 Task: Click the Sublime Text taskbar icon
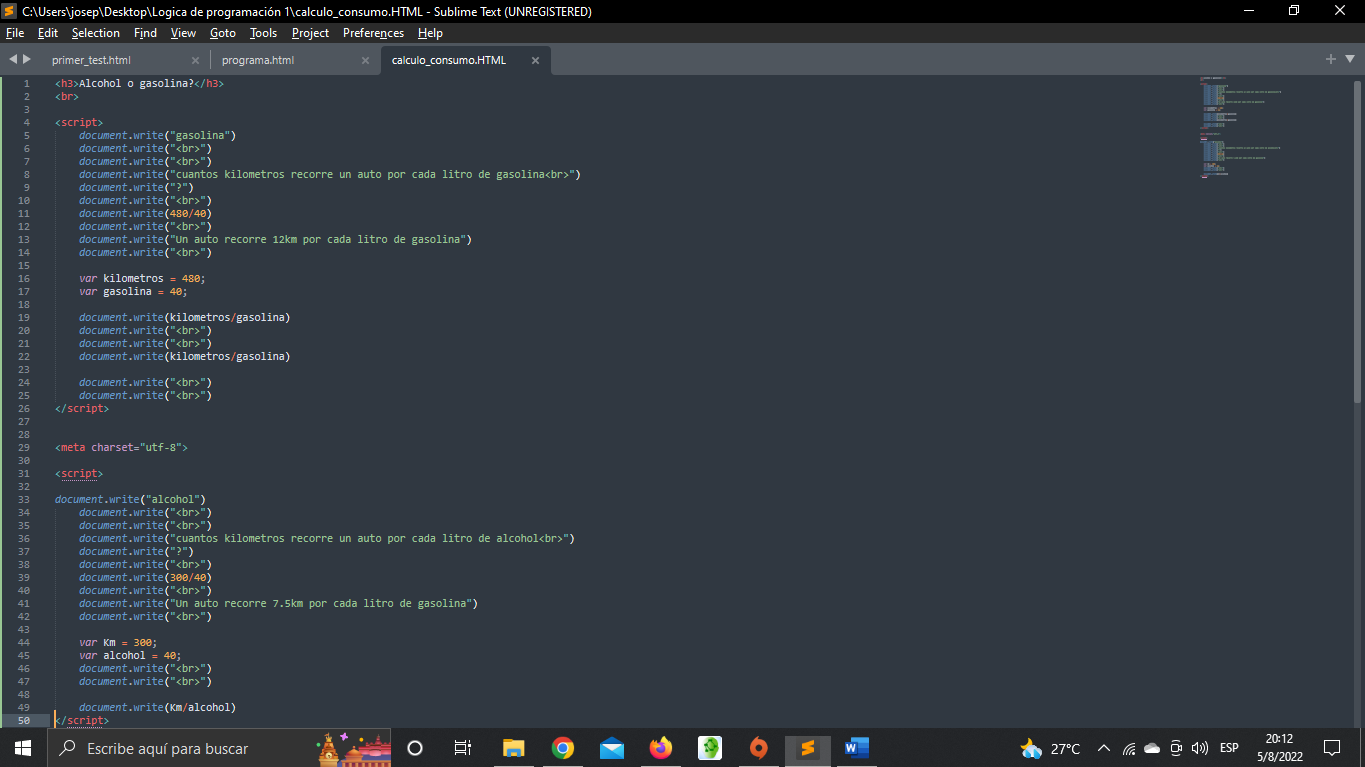[x=808, y=748]
